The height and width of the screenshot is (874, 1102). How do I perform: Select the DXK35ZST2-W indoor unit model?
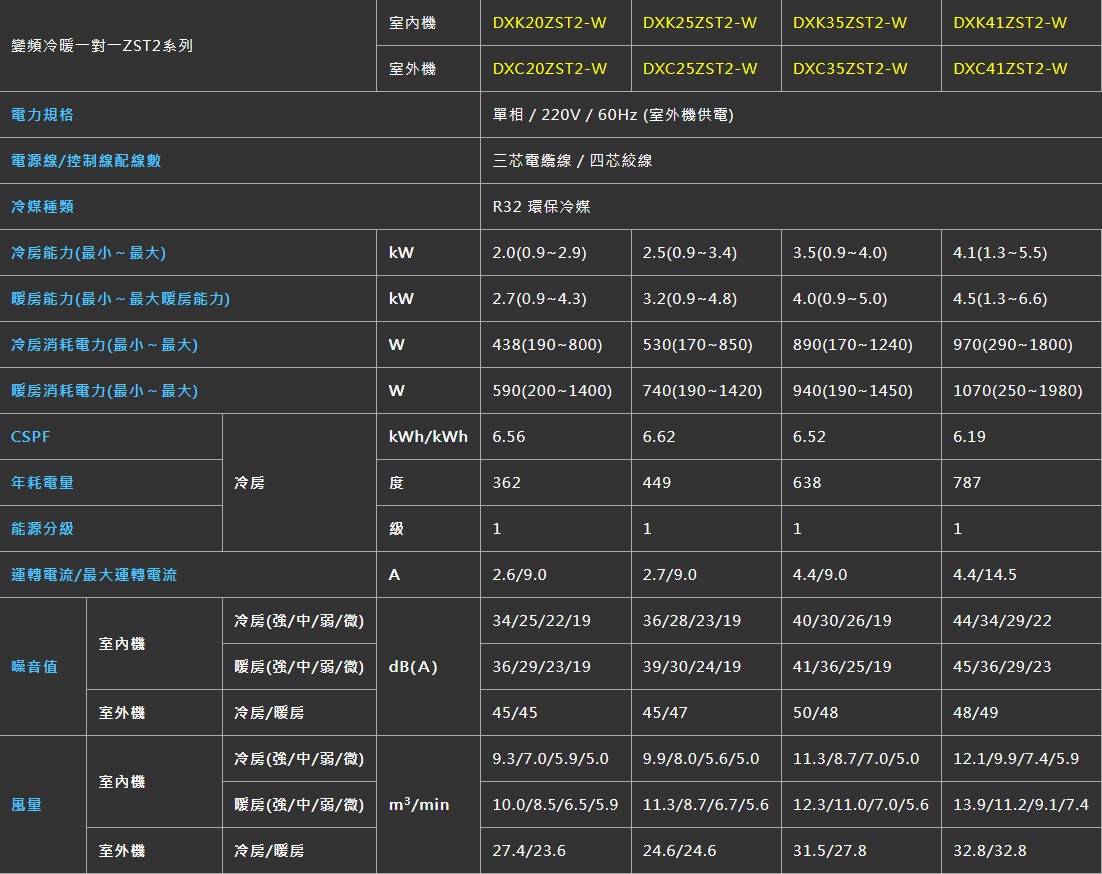[850, 23]
